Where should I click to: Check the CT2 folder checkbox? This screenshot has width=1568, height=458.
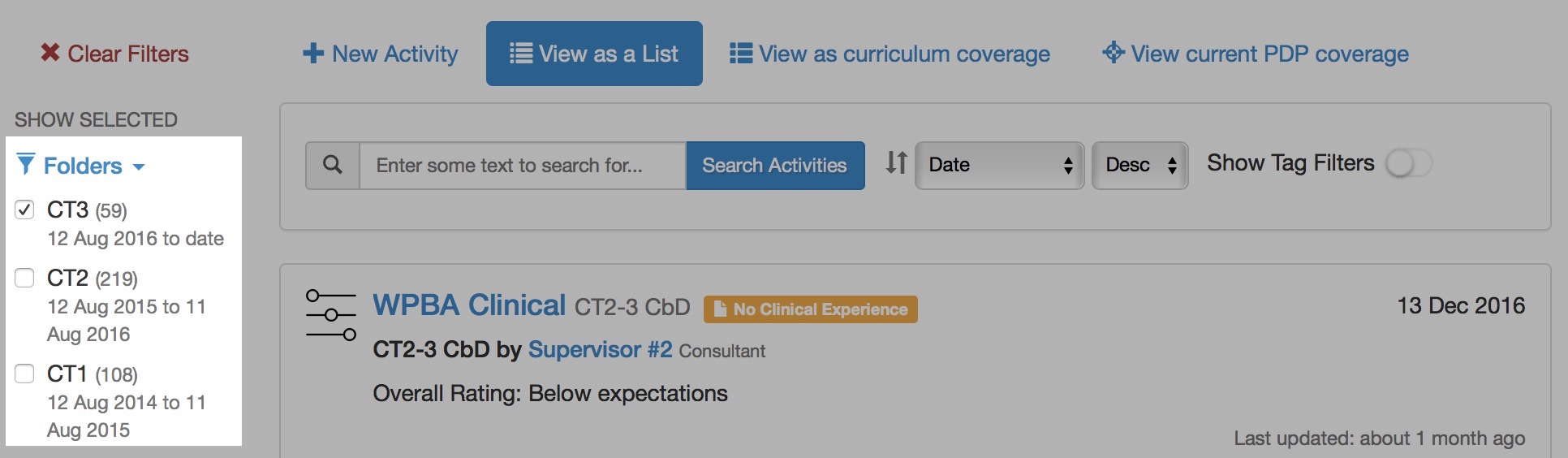tap(25, 278)
